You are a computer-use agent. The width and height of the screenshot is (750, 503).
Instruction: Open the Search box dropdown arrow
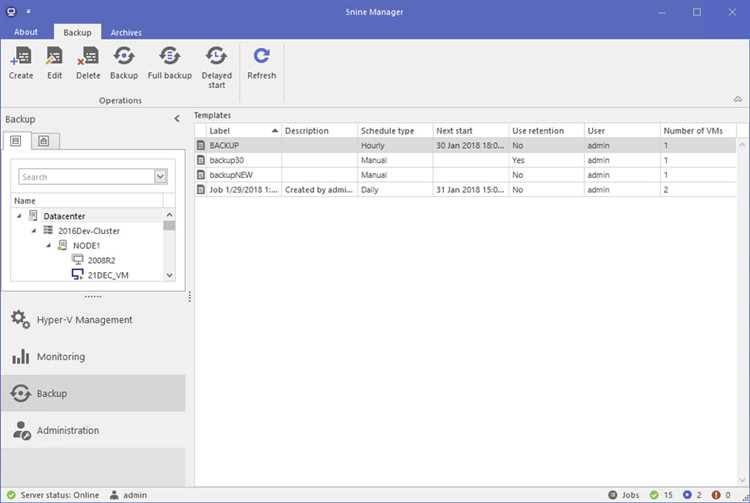[x=161, y=177]
